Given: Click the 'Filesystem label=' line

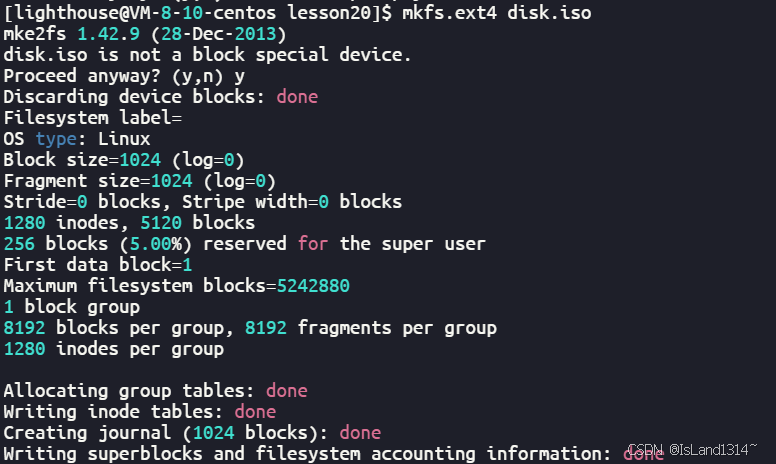Looking at the screenshot, I should (93, 118).
